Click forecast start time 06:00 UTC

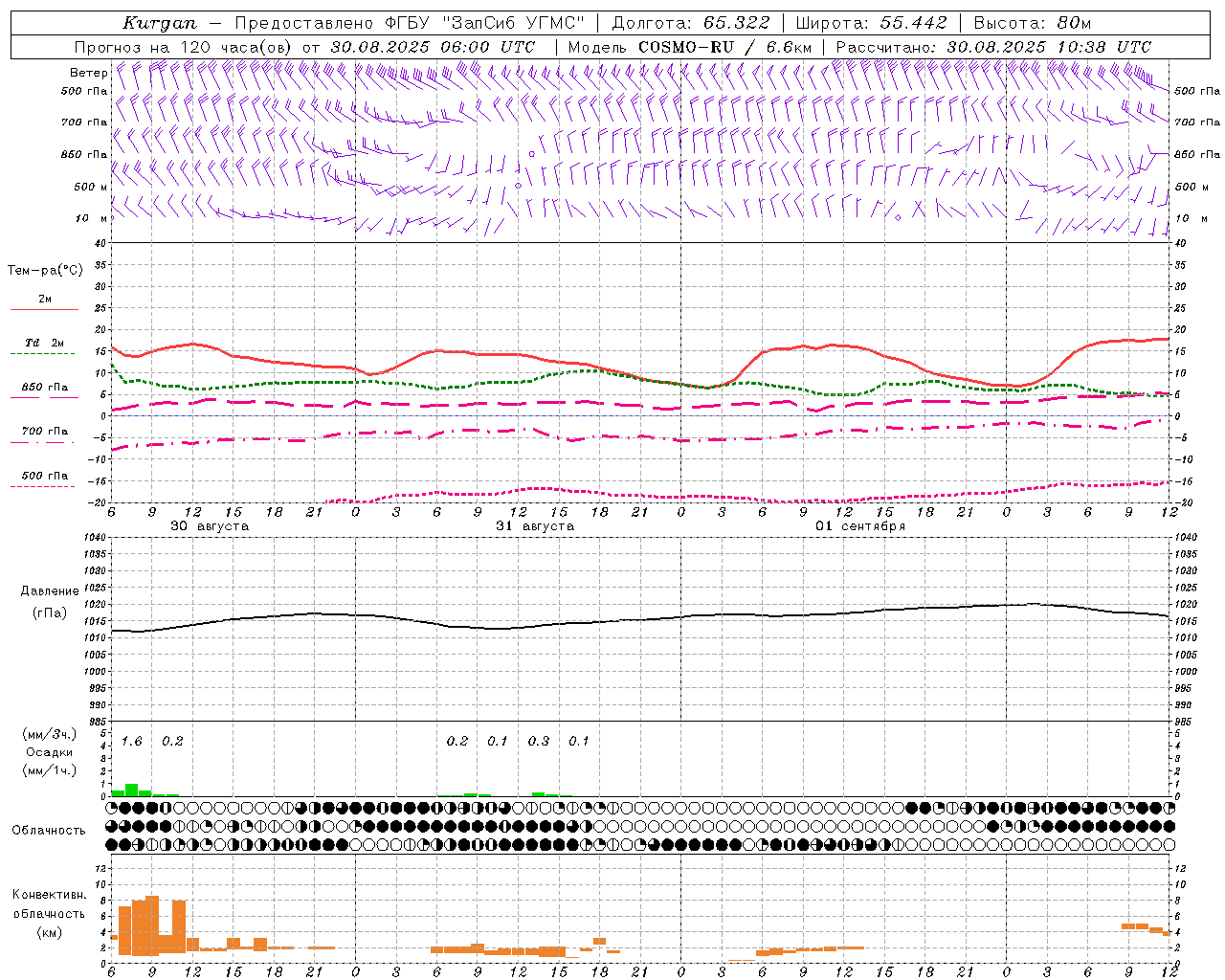pyautogui.click(x=479, y=47)
